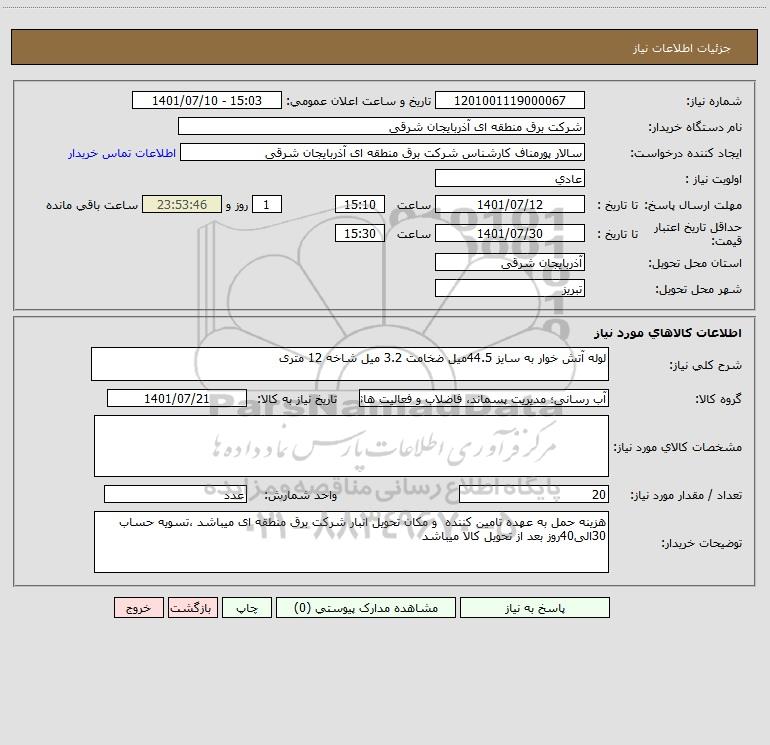Click the 'ایجاد کننده درخواست:' label

pyautogui.click(x=686, y=154)
